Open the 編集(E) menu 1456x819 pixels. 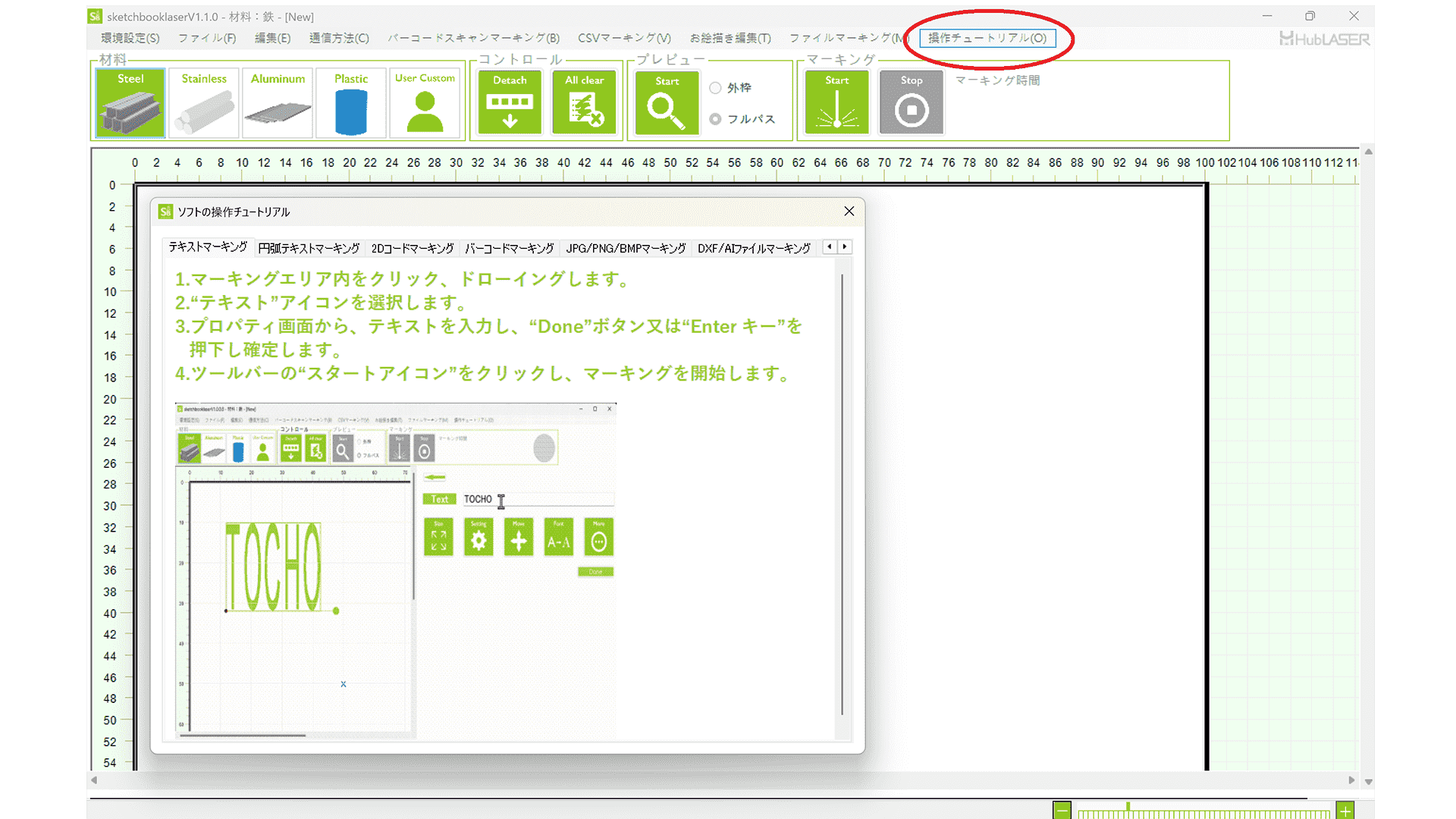tap(272, 38)
